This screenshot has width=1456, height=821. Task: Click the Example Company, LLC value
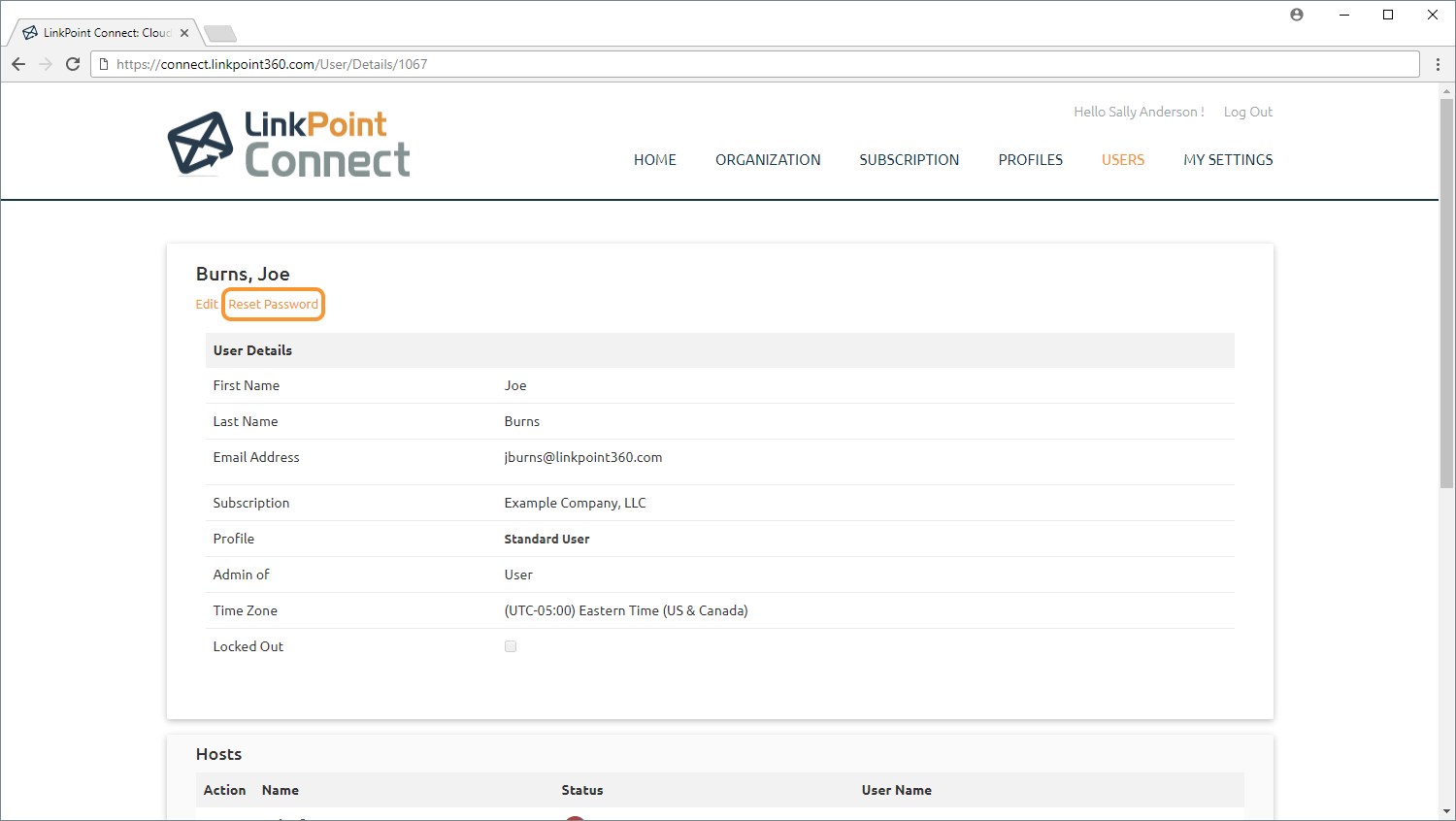click(x=575, y=503)
